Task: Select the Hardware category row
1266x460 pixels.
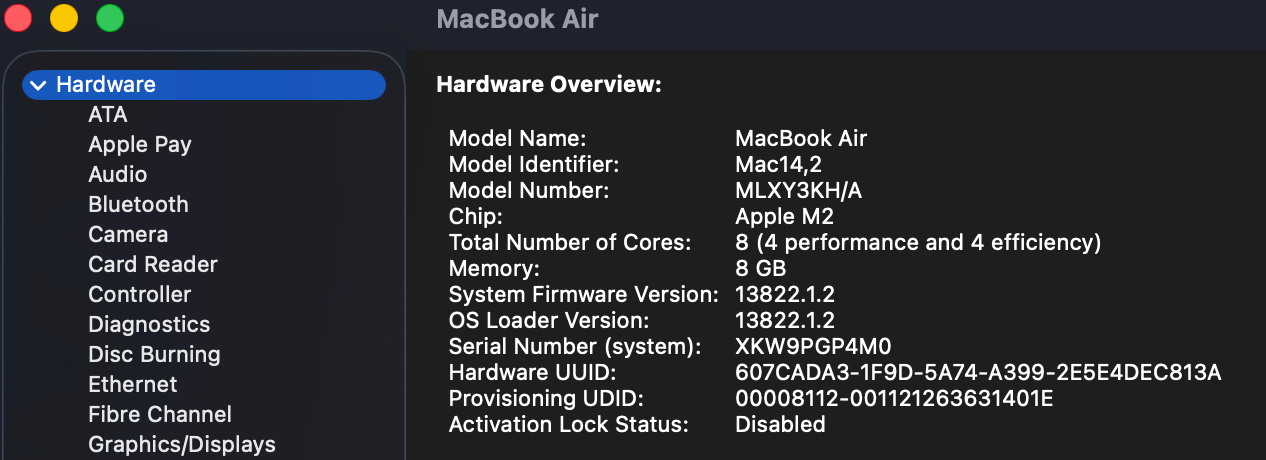Action: point(200,85)
